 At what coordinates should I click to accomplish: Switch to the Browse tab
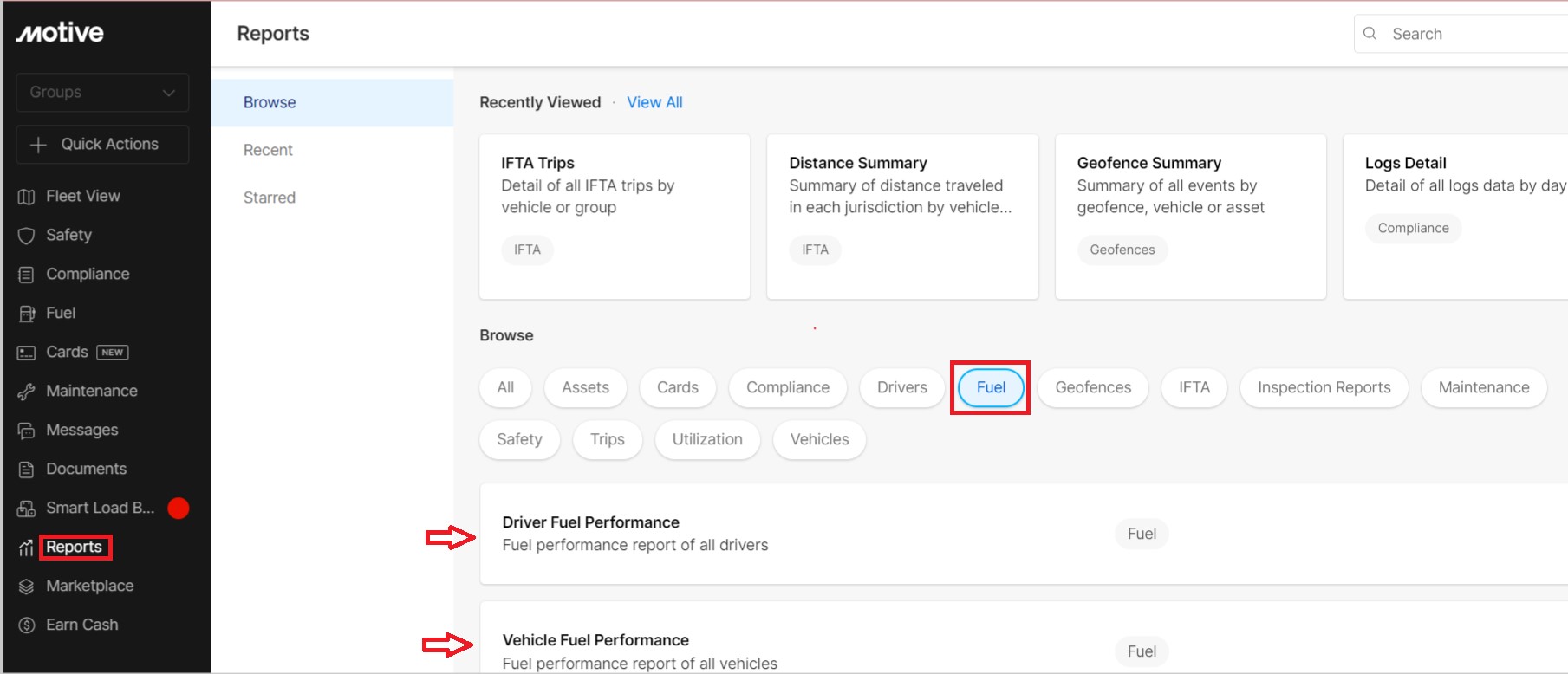coord(332,103)
